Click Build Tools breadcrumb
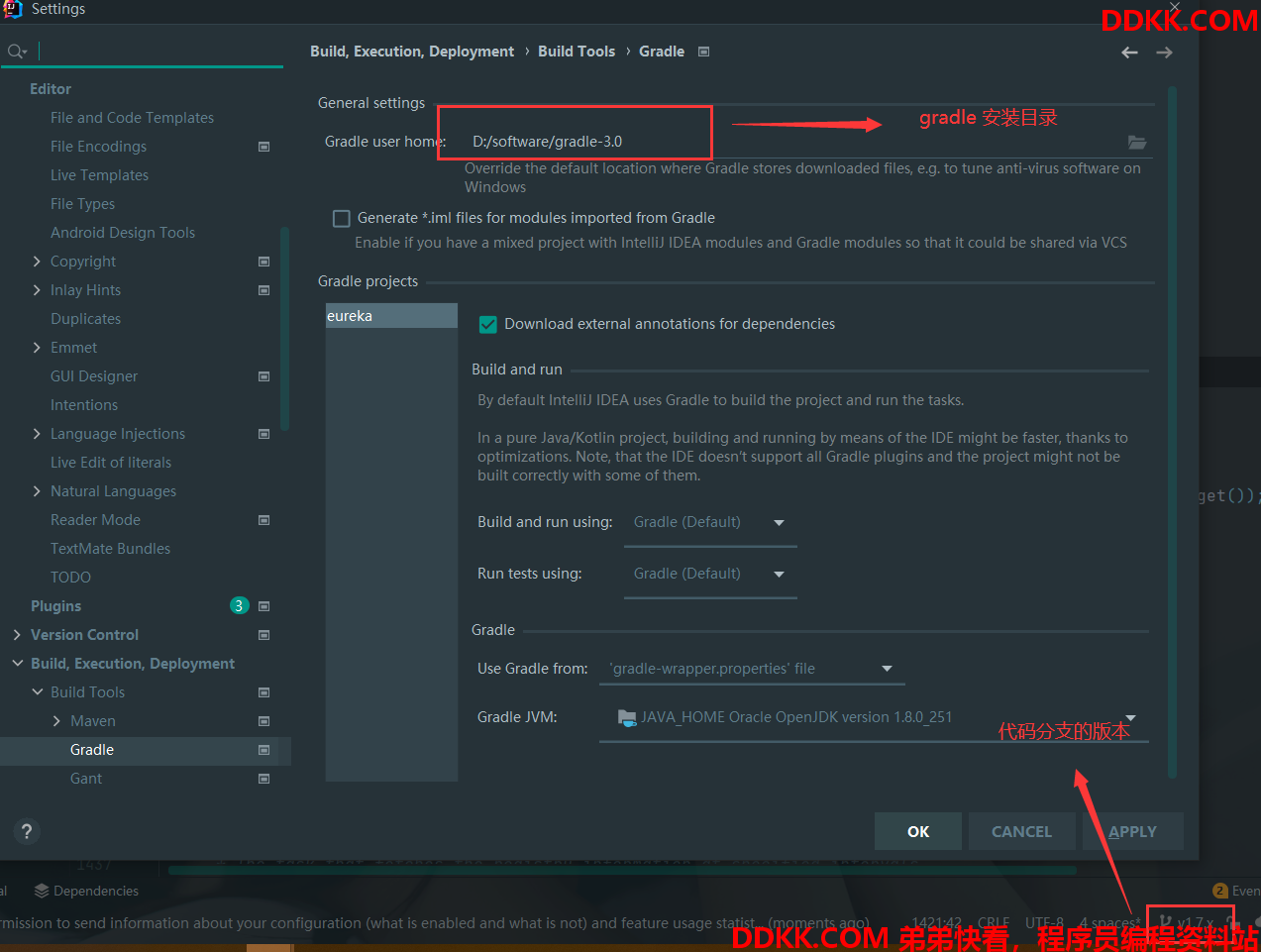 577,52
